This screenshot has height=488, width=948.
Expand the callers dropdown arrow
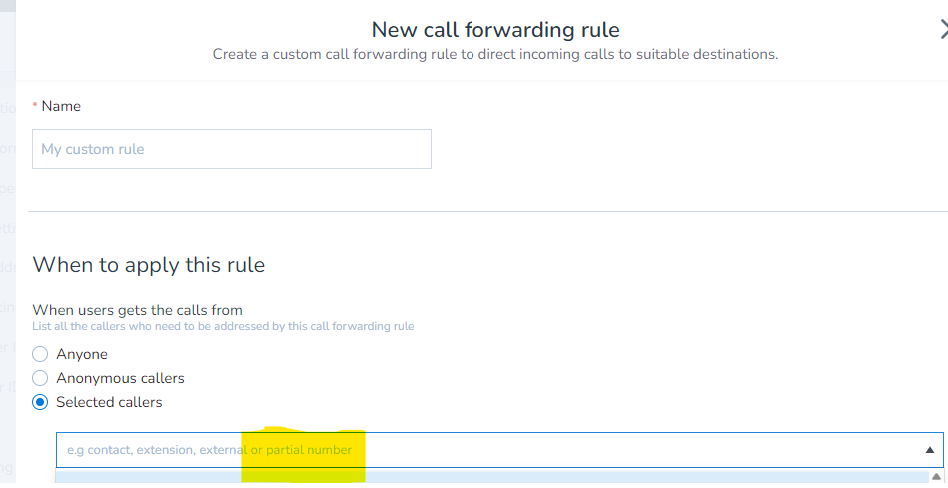930,450
